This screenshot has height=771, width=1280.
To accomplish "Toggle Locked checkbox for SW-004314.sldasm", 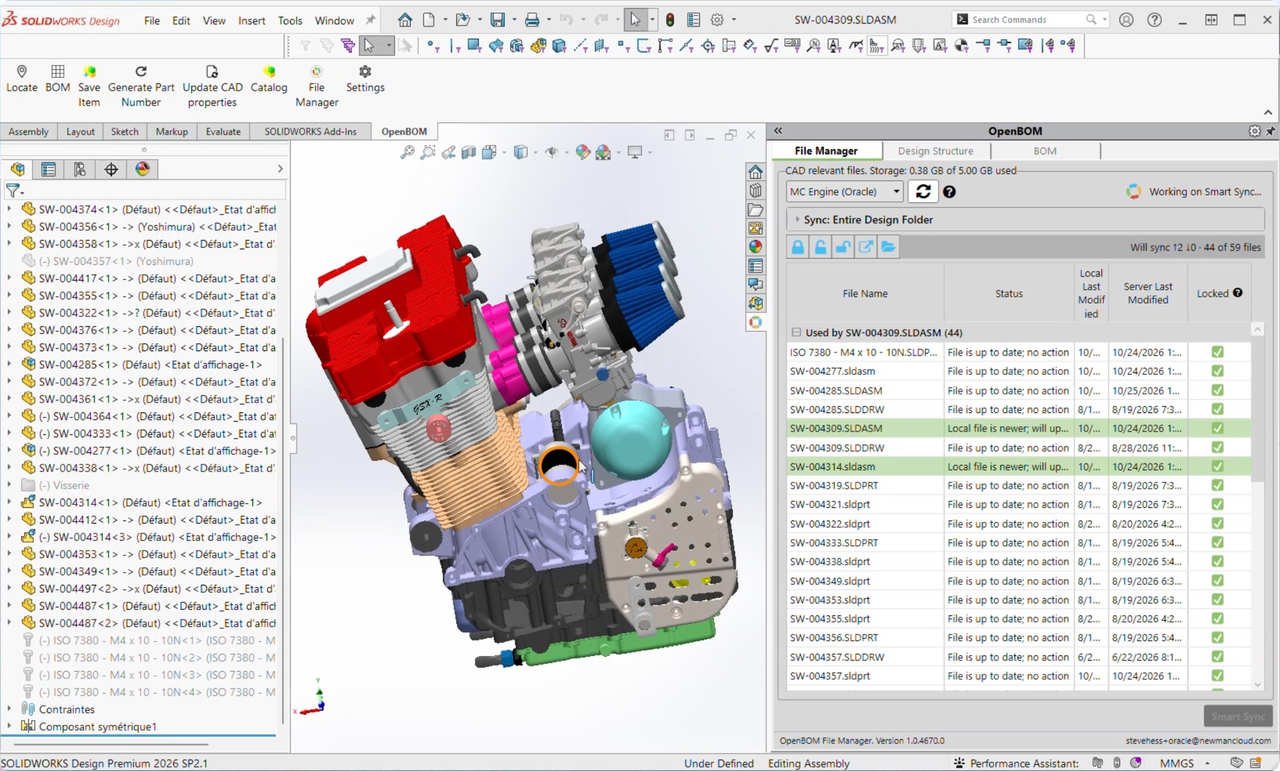I will pyautogui.click(x=1217, y=466).
